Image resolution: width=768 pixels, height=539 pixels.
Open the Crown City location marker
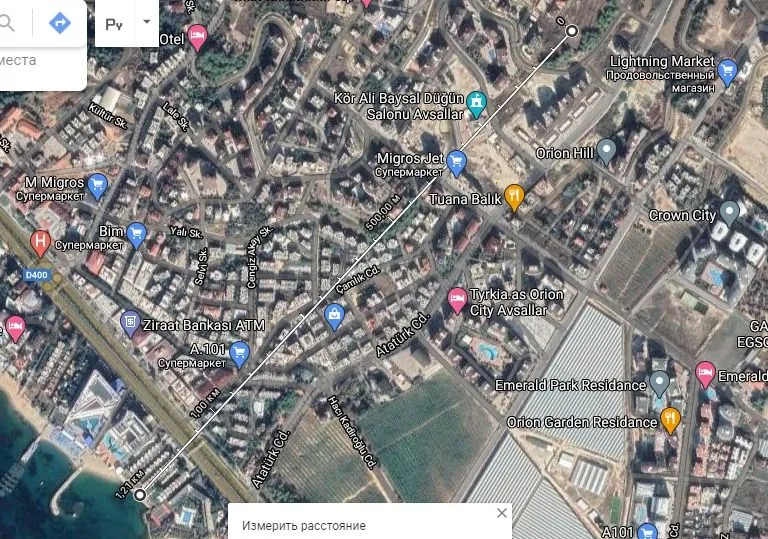click(730, 212)
